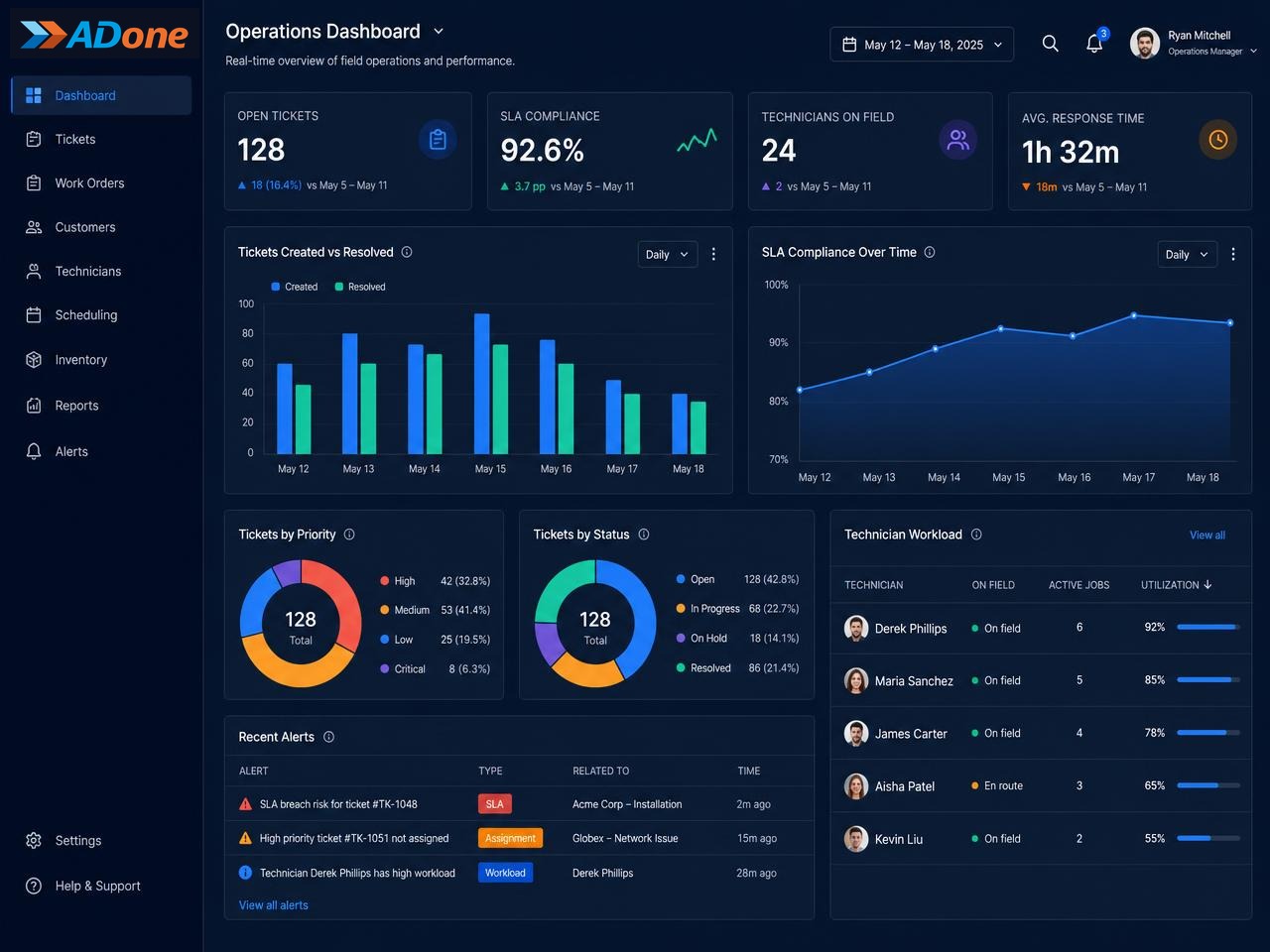The image size is (1270, 952).
Task: Toggle the Resolved series in chart legend
Action: coord(360,287)
